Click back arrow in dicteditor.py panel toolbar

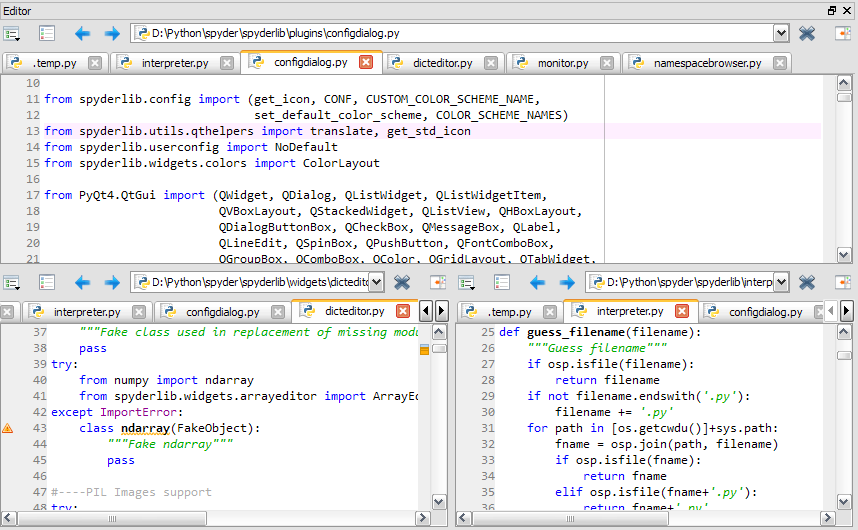(83, 283)
